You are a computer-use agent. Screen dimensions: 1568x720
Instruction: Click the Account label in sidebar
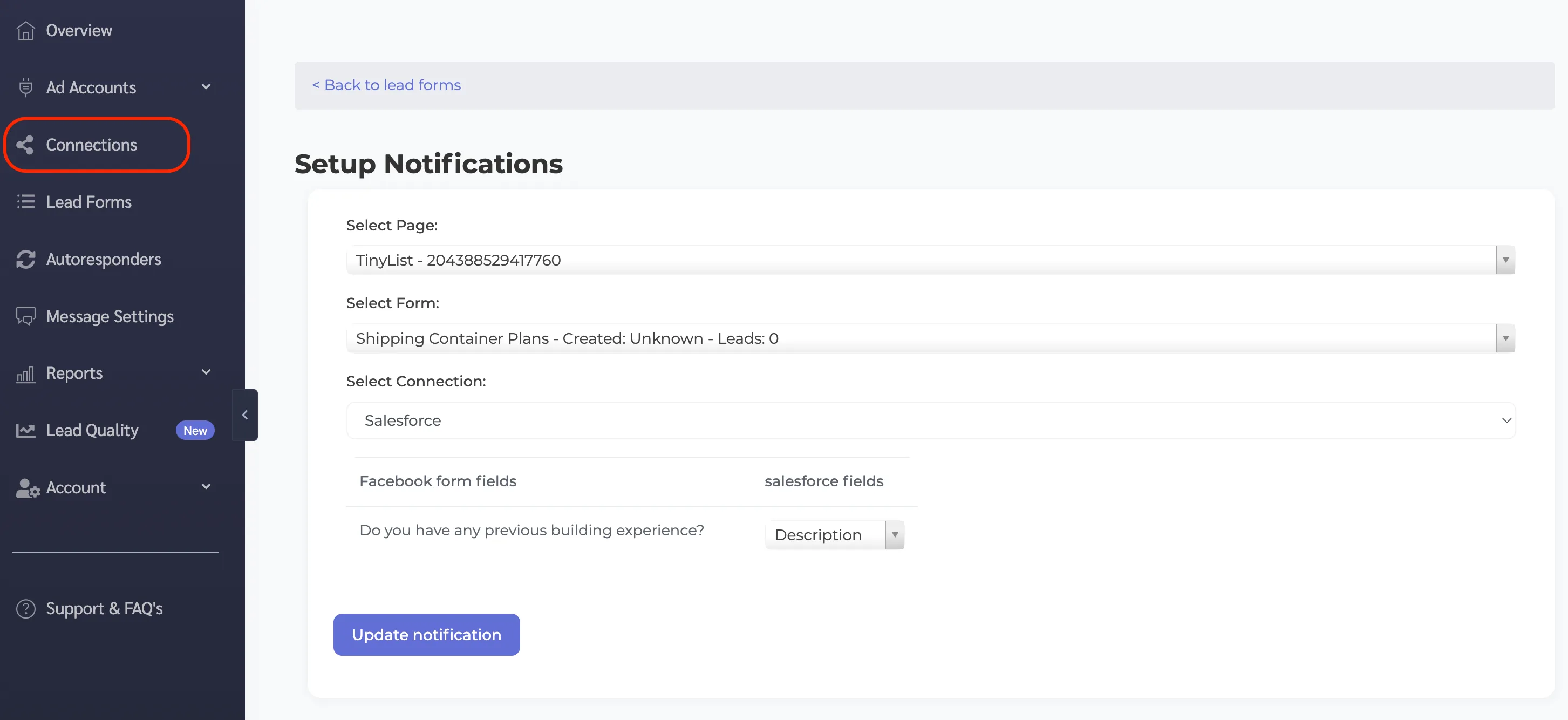click(x=76, y=488)
